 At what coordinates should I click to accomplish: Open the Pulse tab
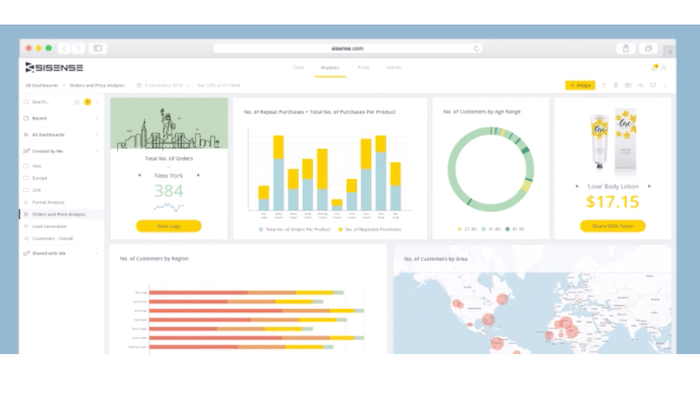click(363, 67)
